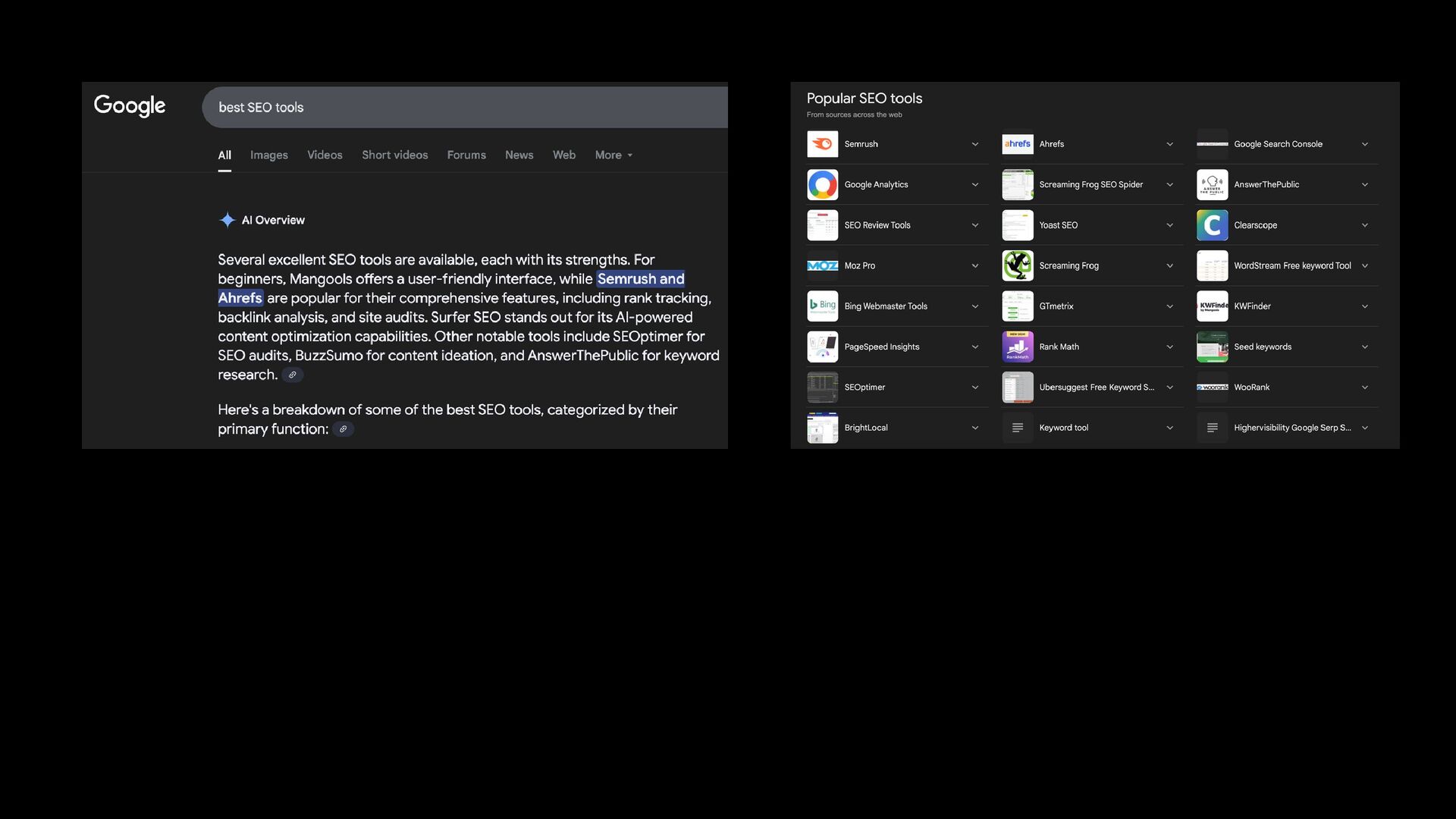The width and height of the screenshot is (1456, 819).
Task: Expand the GTmetrix chevron
Action: [1169, 306]
